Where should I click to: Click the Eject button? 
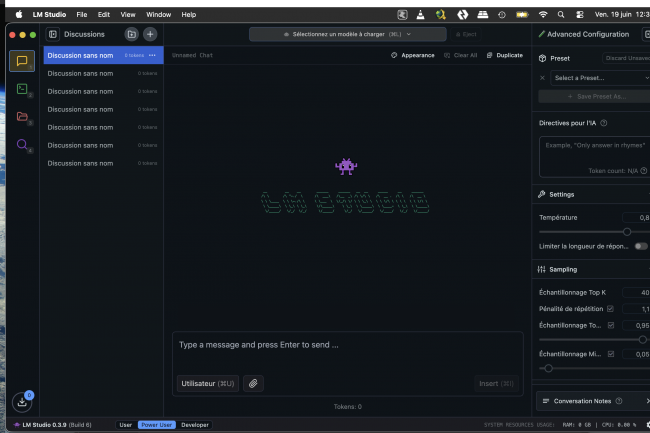[x=466, y=34]
